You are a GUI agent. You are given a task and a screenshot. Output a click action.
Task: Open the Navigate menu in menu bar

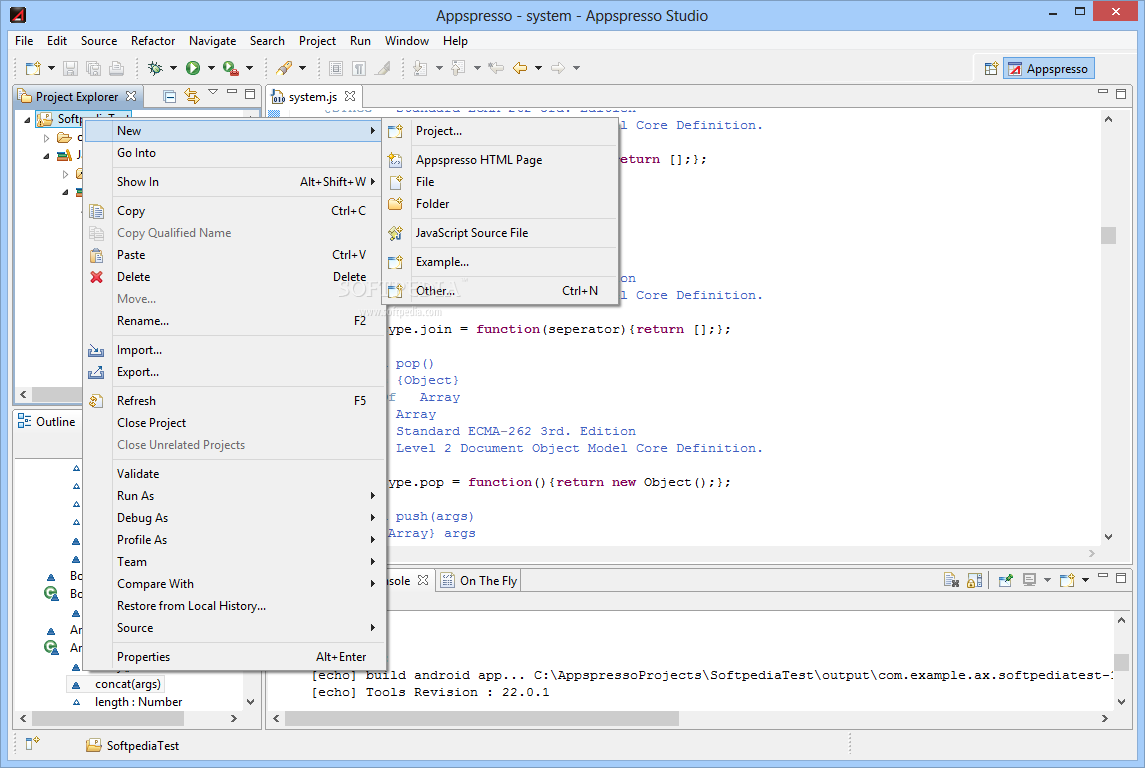coord(212,41)
